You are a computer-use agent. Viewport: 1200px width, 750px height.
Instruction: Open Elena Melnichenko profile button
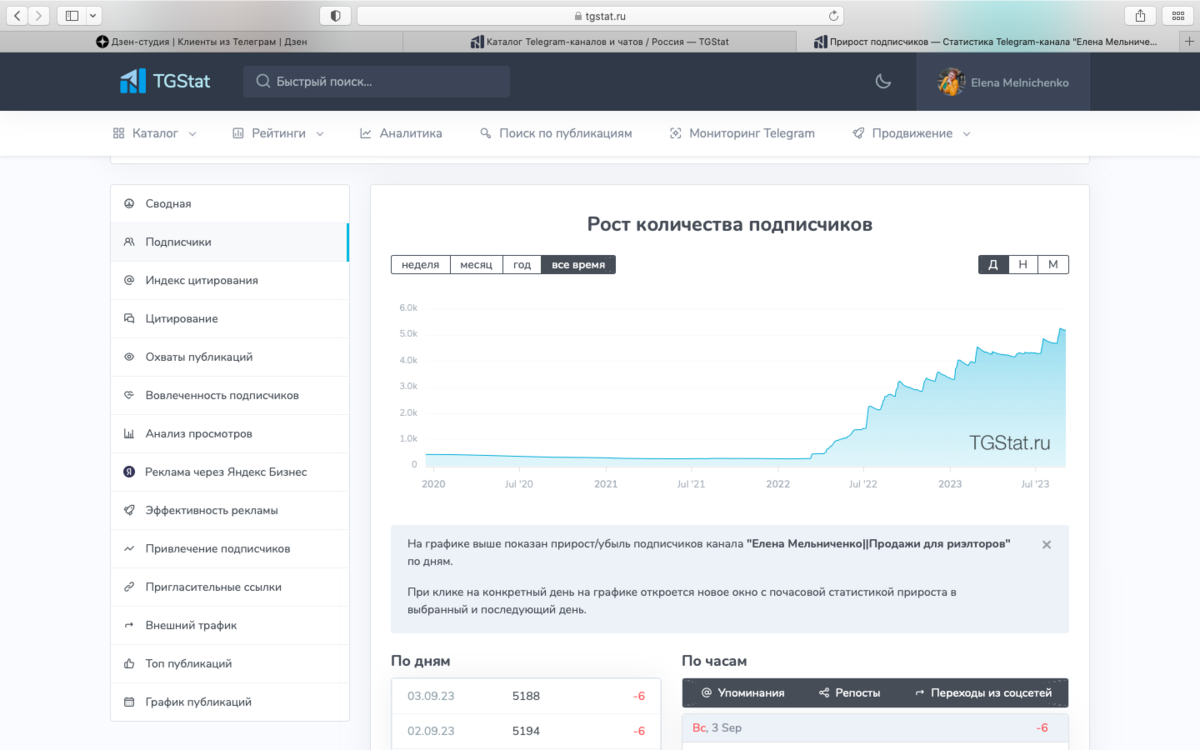point(1003,82)
